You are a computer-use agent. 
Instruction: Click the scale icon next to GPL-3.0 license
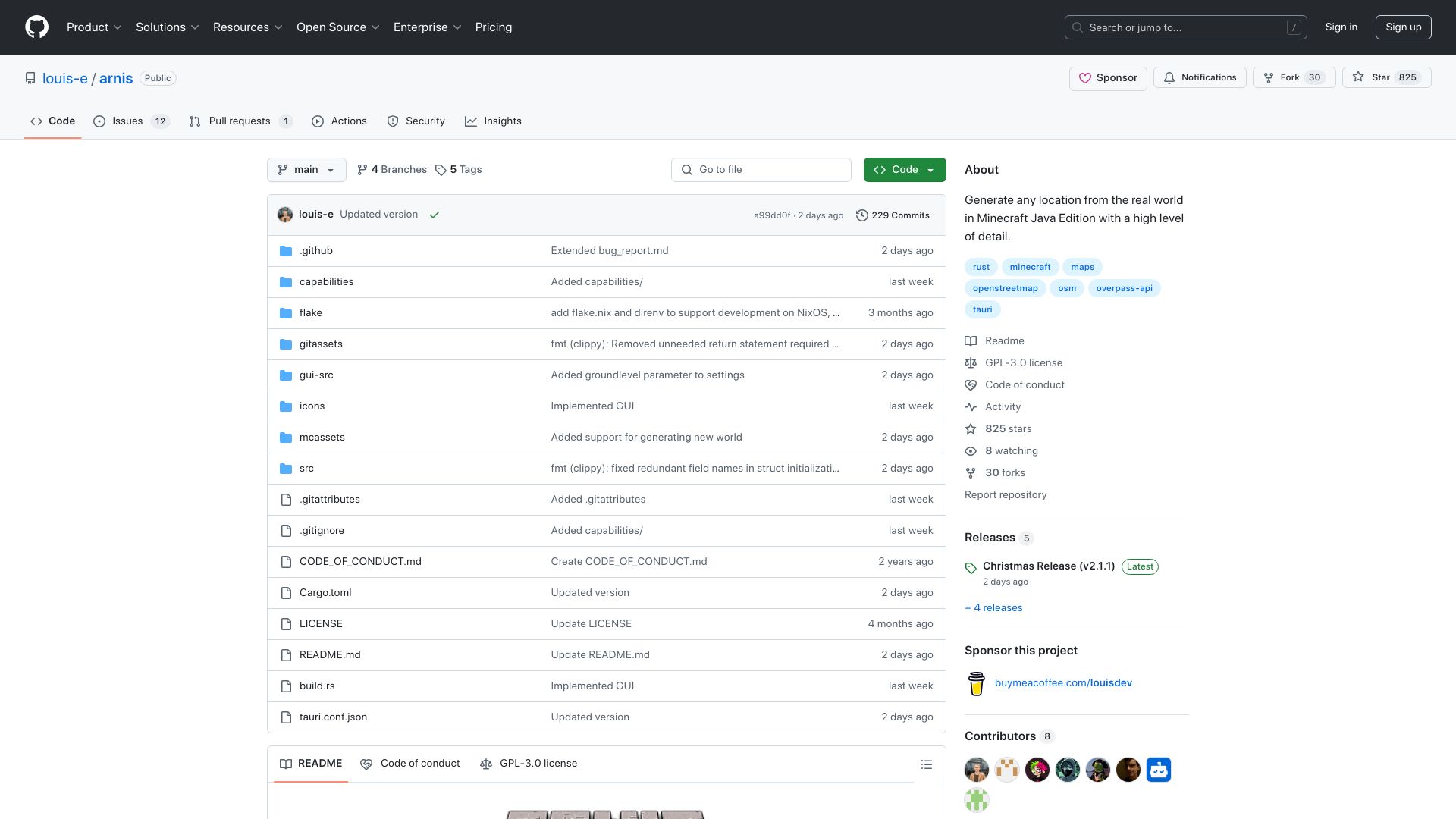[x=971, y=363]
